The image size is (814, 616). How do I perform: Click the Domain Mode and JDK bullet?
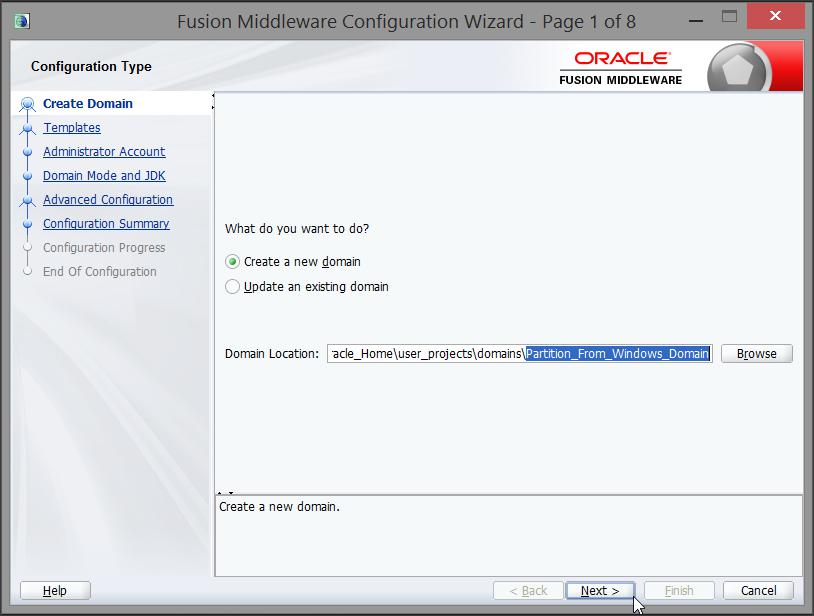tap(28, 176)
